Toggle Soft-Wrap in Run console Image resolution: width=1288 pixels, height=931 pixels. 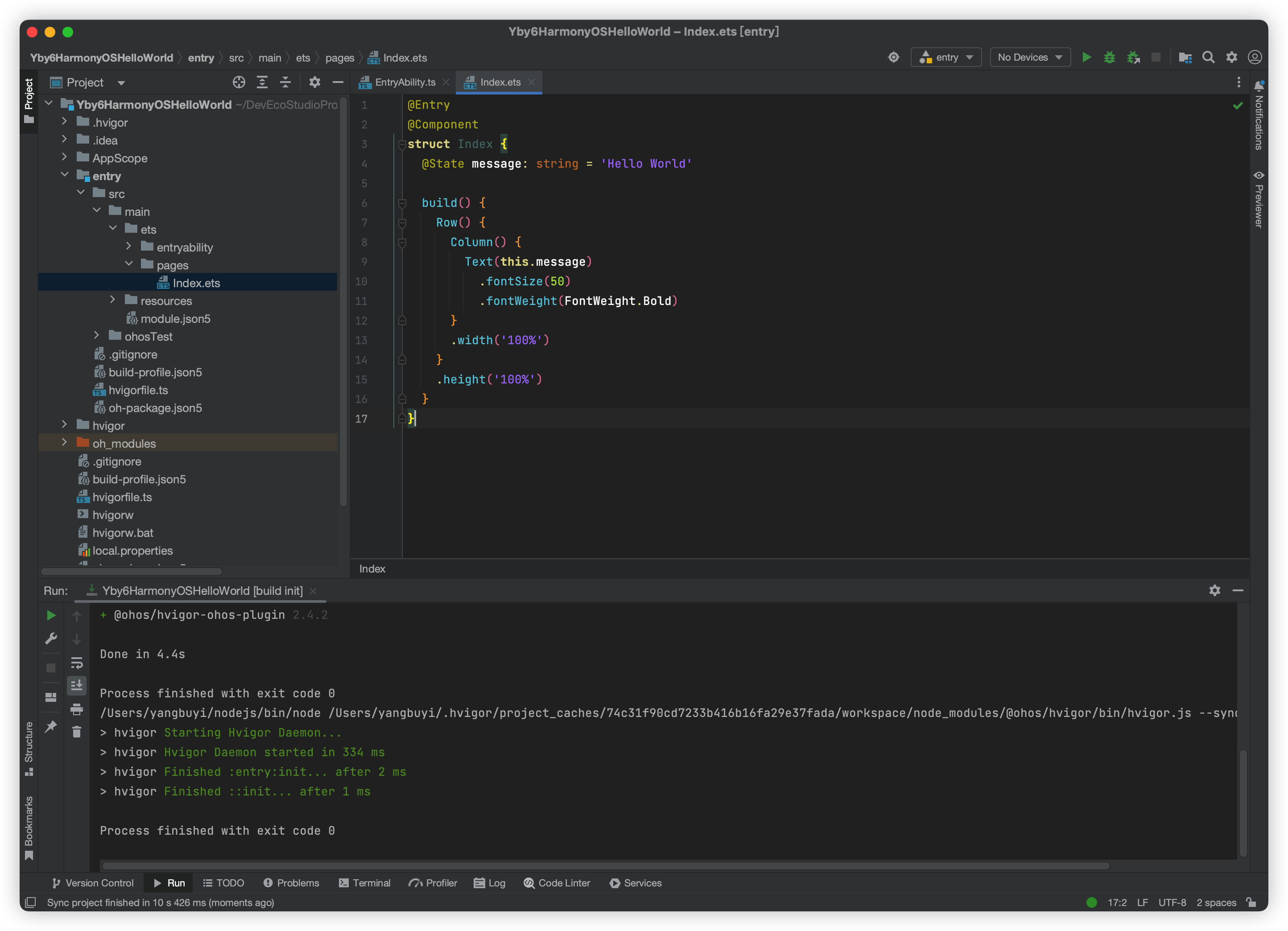click(77, 663)
